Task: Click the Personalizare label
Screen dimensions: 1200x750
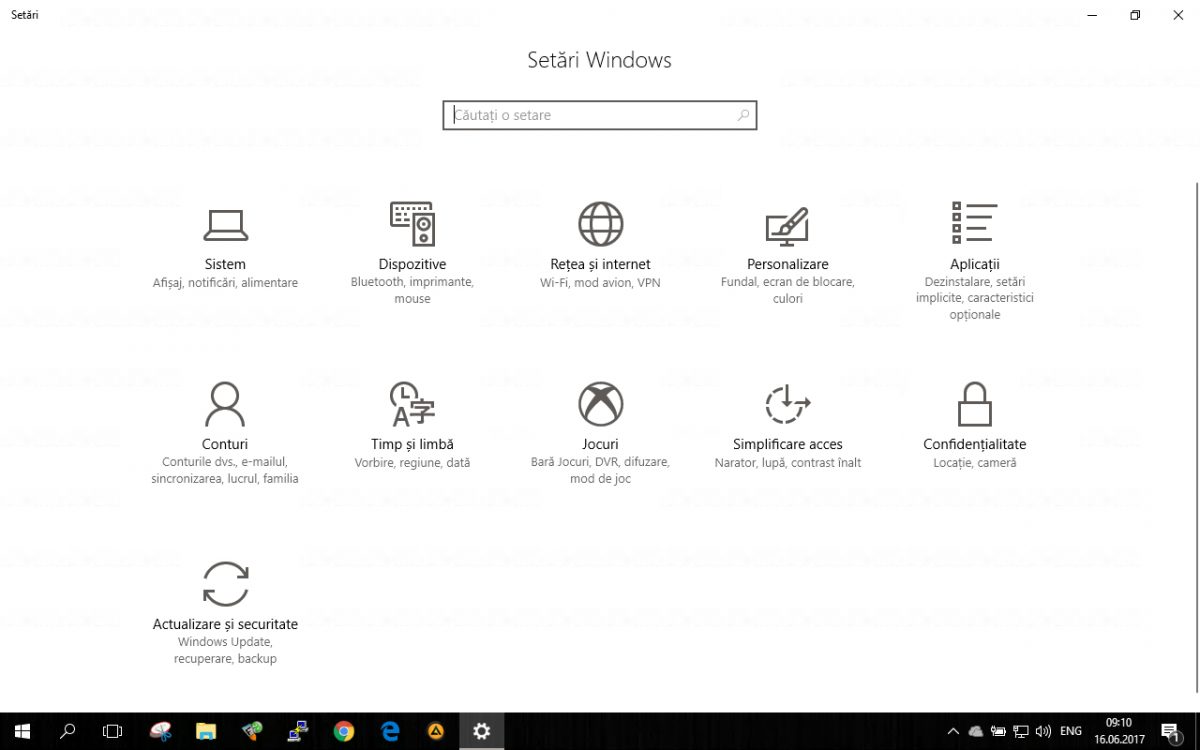Action: pos(787,264)
